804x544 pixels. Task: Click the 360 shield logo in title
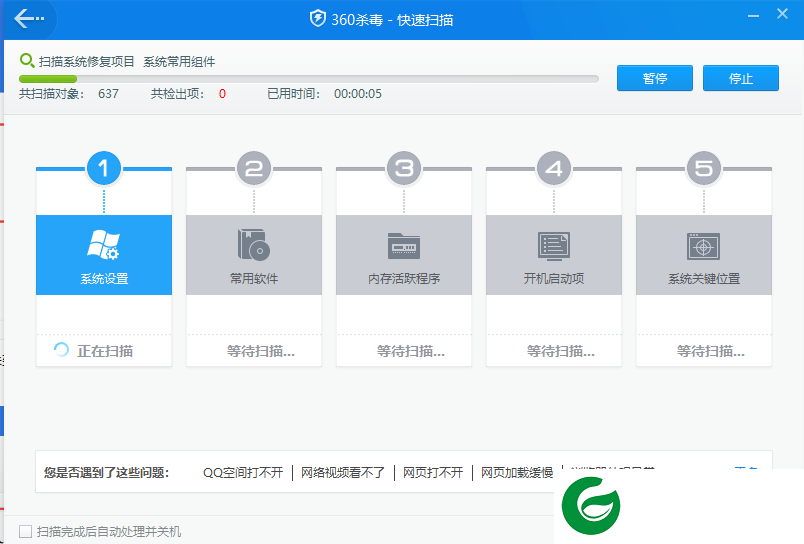click(317, 19)
